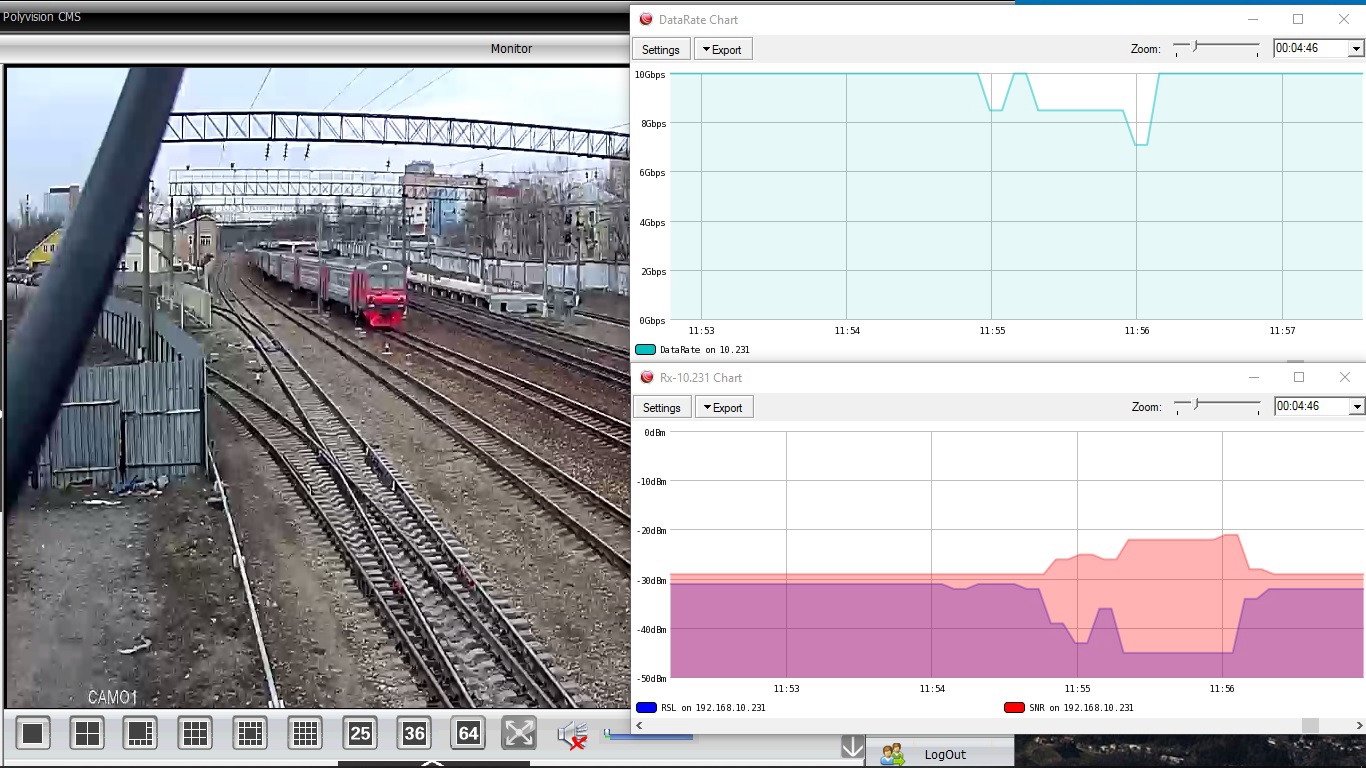
Task: Toggle the RSL legend blue swatch
Action: (x=646, y=707)
